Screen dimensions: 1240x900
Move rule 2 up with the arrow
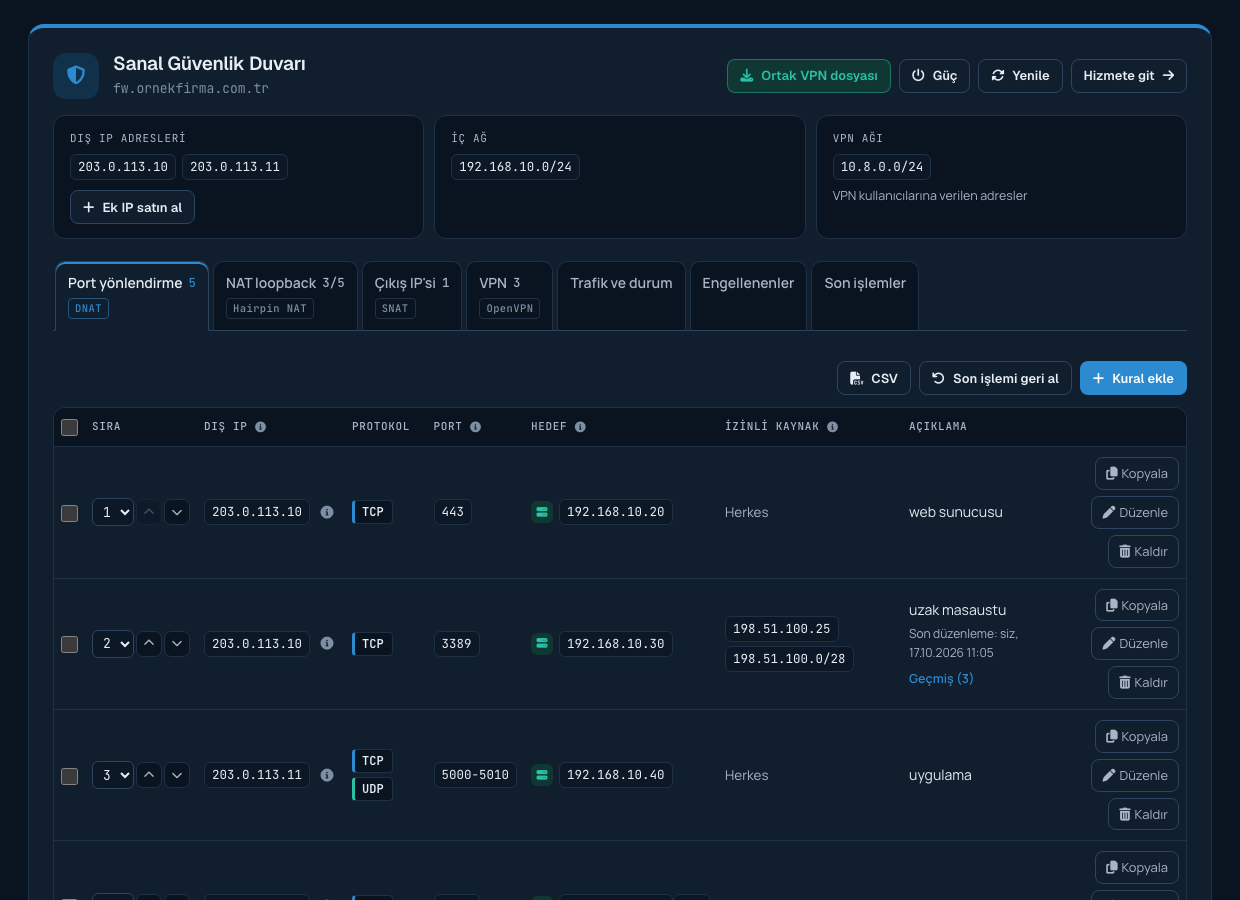click(149, 644)
